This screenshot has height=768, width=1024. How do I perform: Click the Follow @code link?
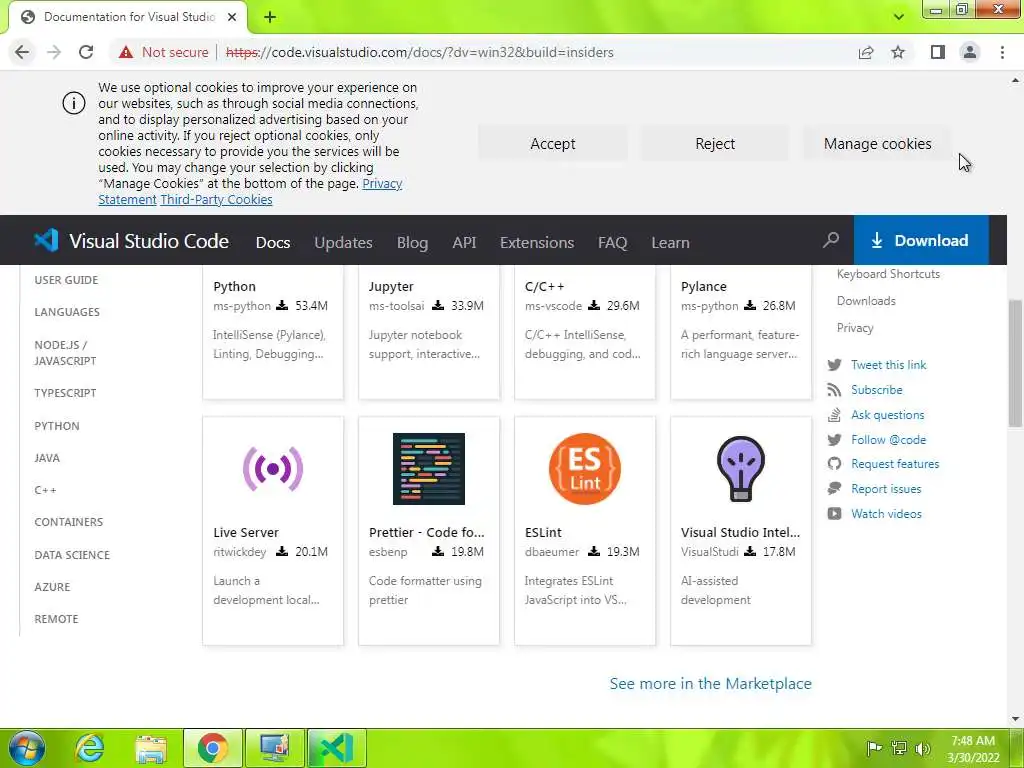[888, 440]
